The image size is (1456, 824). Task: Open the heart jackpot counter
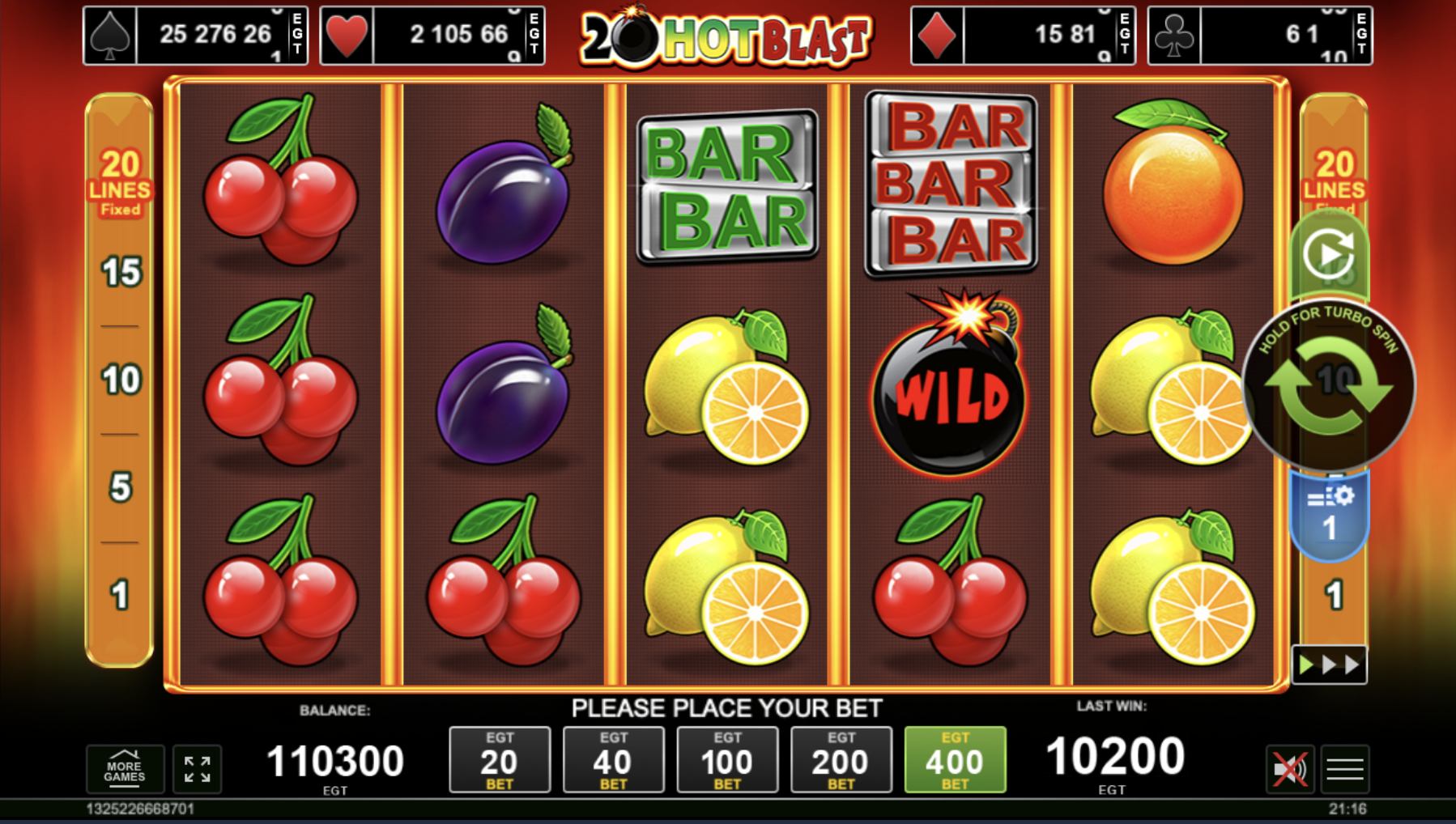[432, 35]
